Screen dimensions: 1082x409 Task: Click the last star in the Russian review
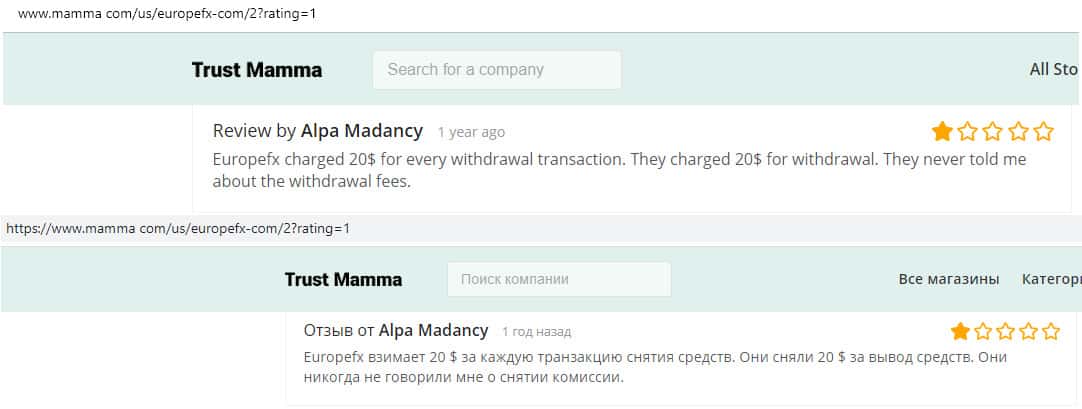(x=1051, y=331)
